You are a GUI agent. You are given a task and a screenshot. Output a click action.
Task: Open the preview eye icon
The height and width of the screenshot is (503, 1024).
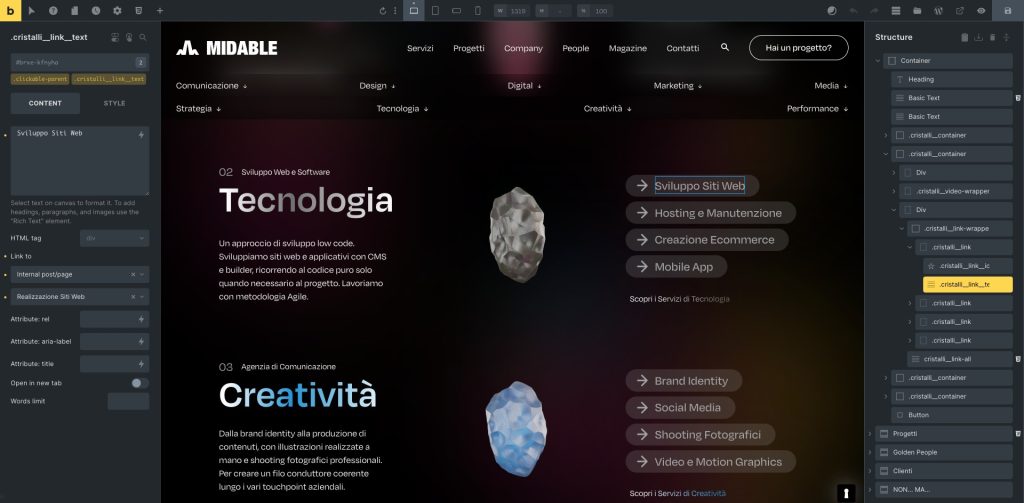981,10
